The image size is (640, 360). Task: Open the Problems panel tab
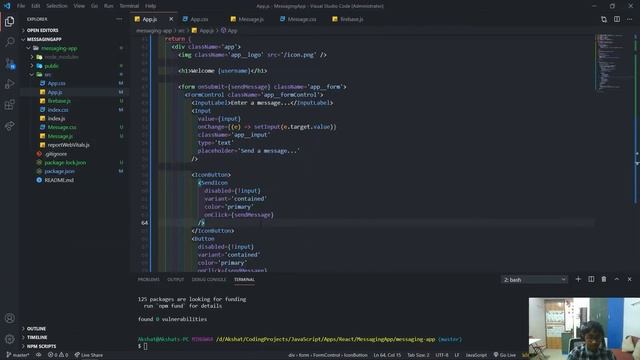click(x=149, y=280)
